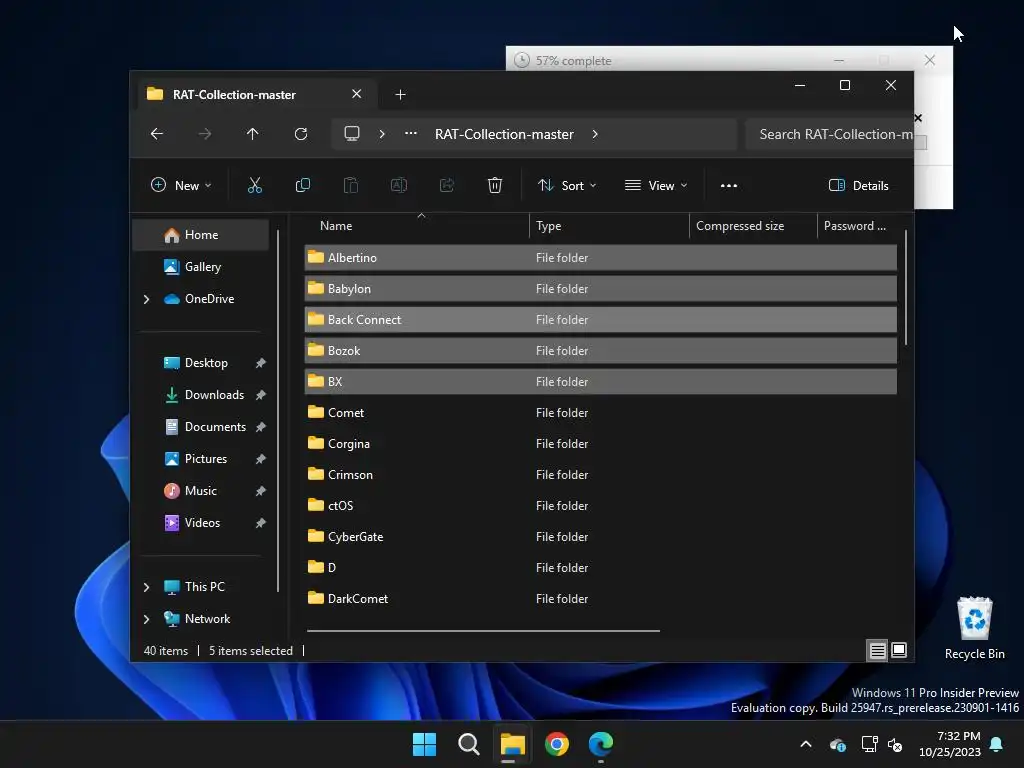
Task: Select Gallery in navigation pane
Action: tap(200, 266)
